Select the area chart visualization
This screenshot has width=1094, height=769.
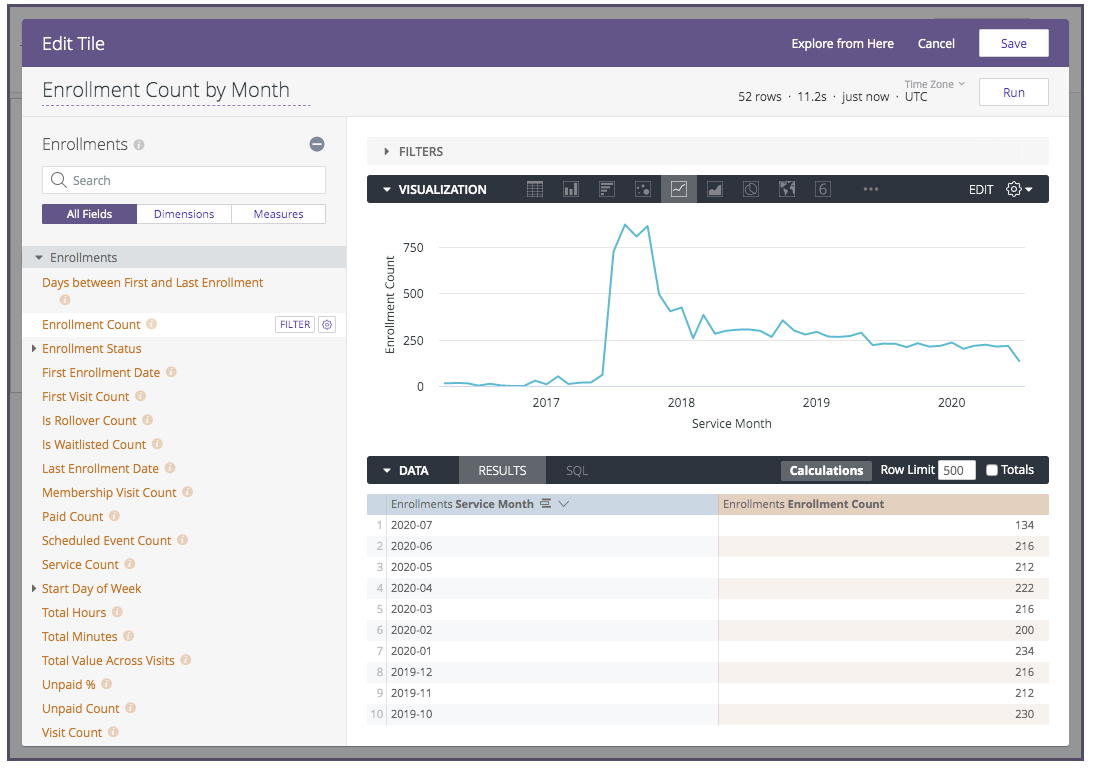[x=715, y=189]
